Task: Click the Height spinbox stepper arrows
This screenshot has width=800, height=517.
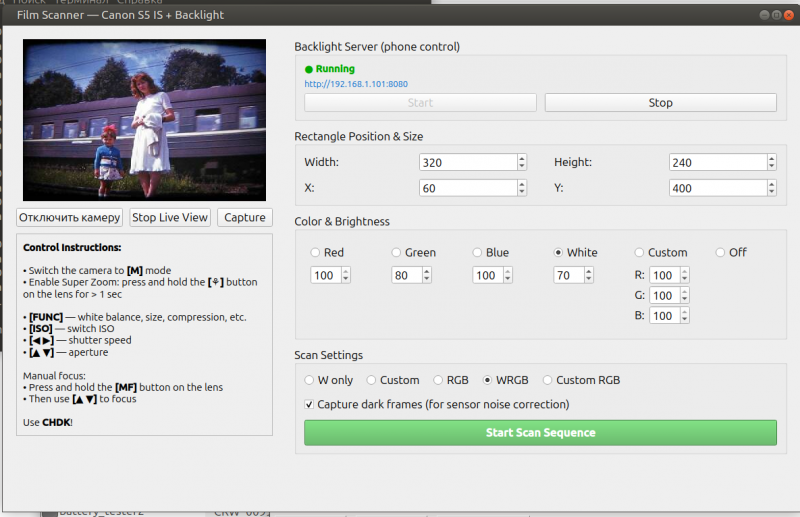Action: click(771, 162)
